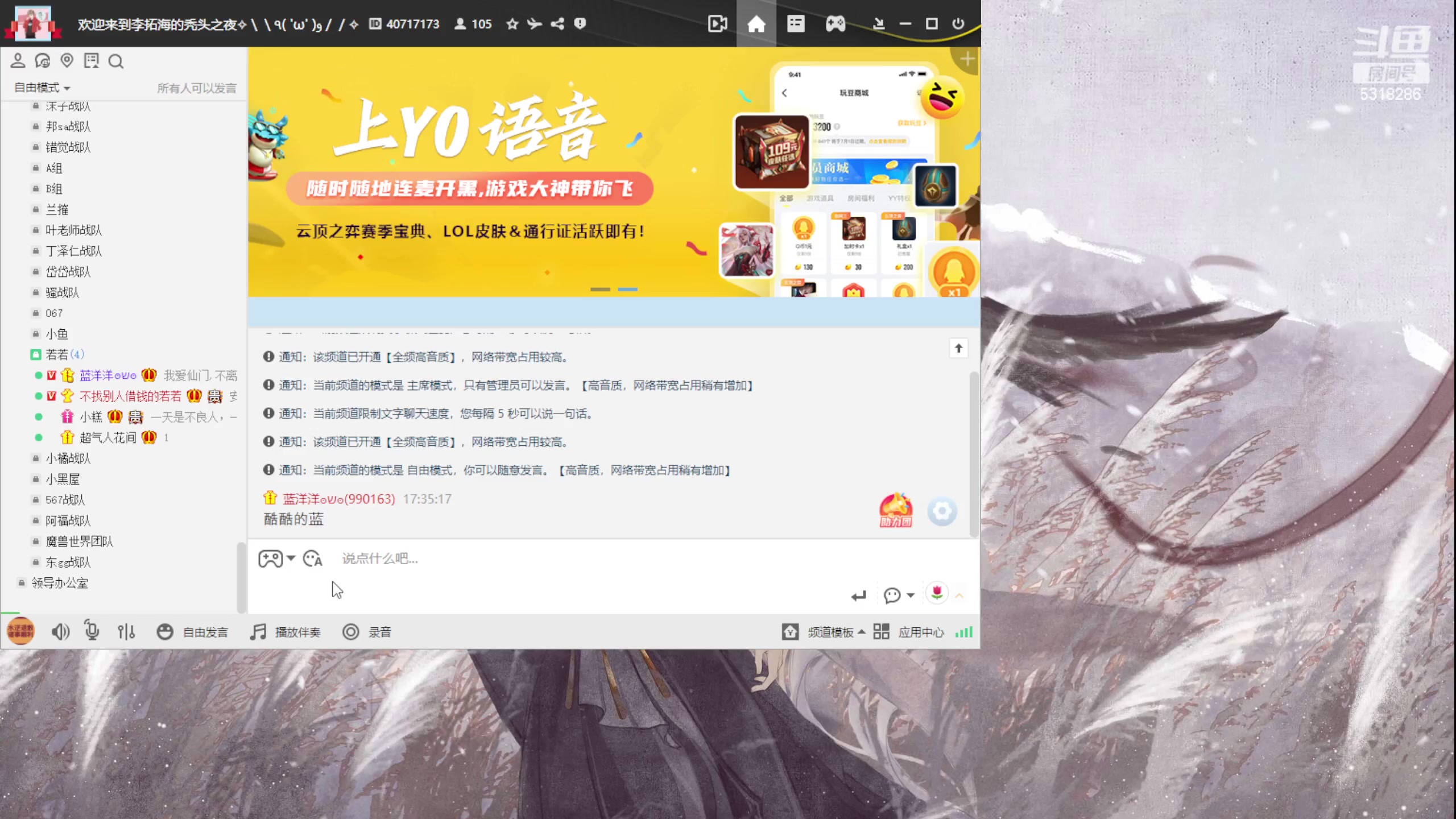Open the blue gear settings bubble
This screenshot has width=1456, height=819.
coord(942,511)
